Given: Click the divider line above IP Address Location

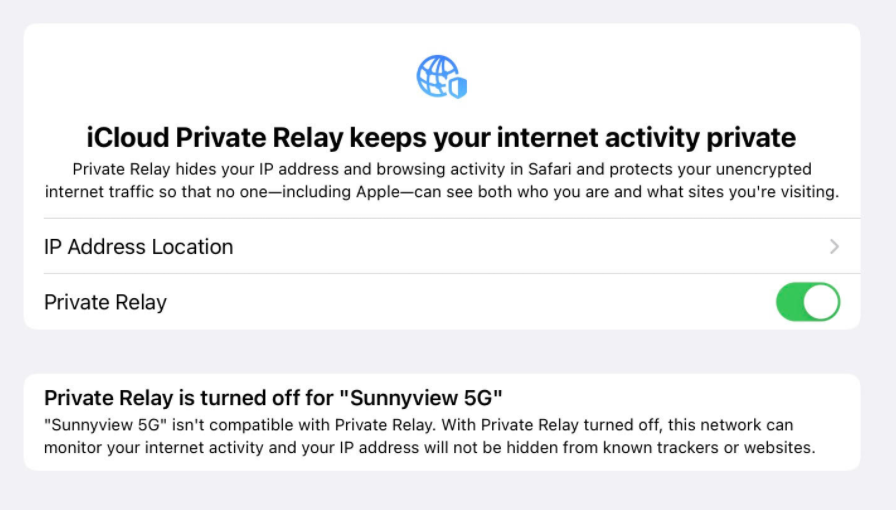Looking at the screenshot, I should coord(451,218).
